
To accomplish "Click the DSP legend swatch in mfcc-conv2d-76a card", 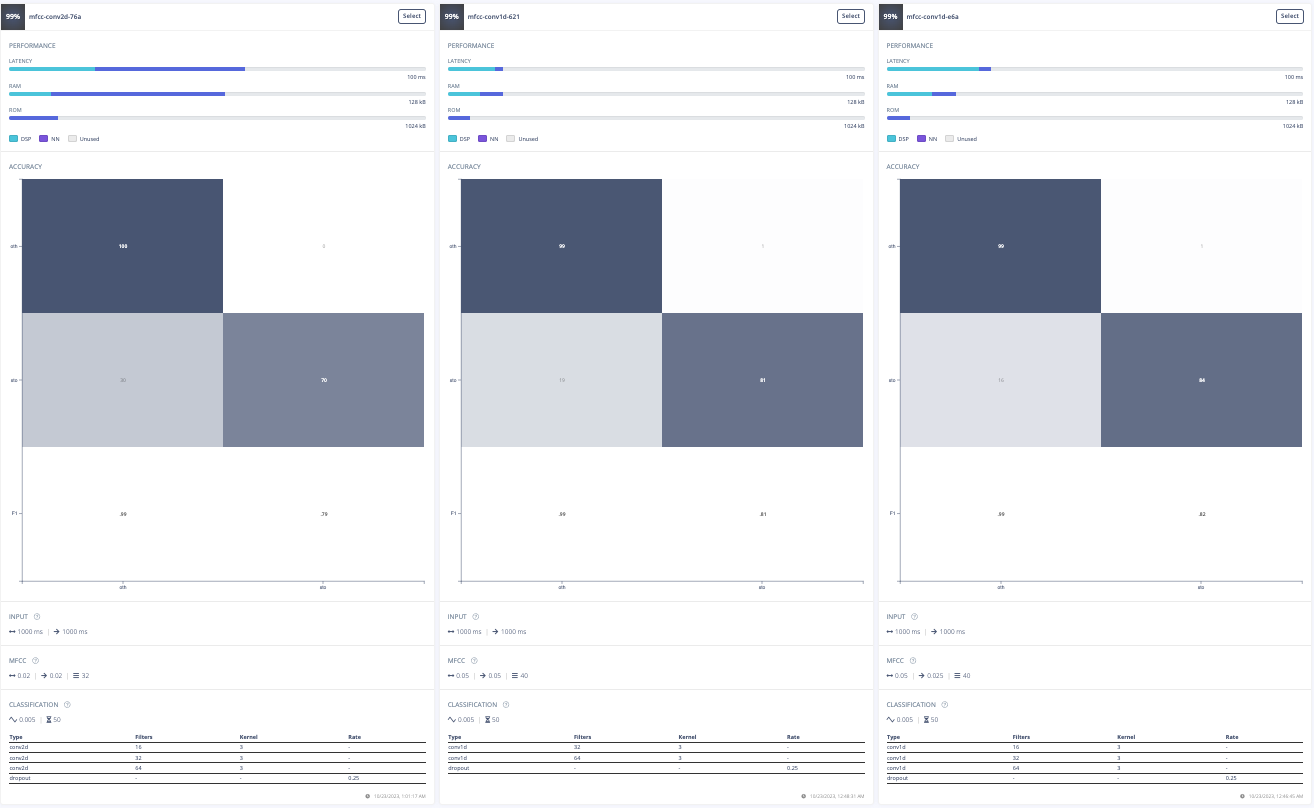I will [x=14, y=139].
